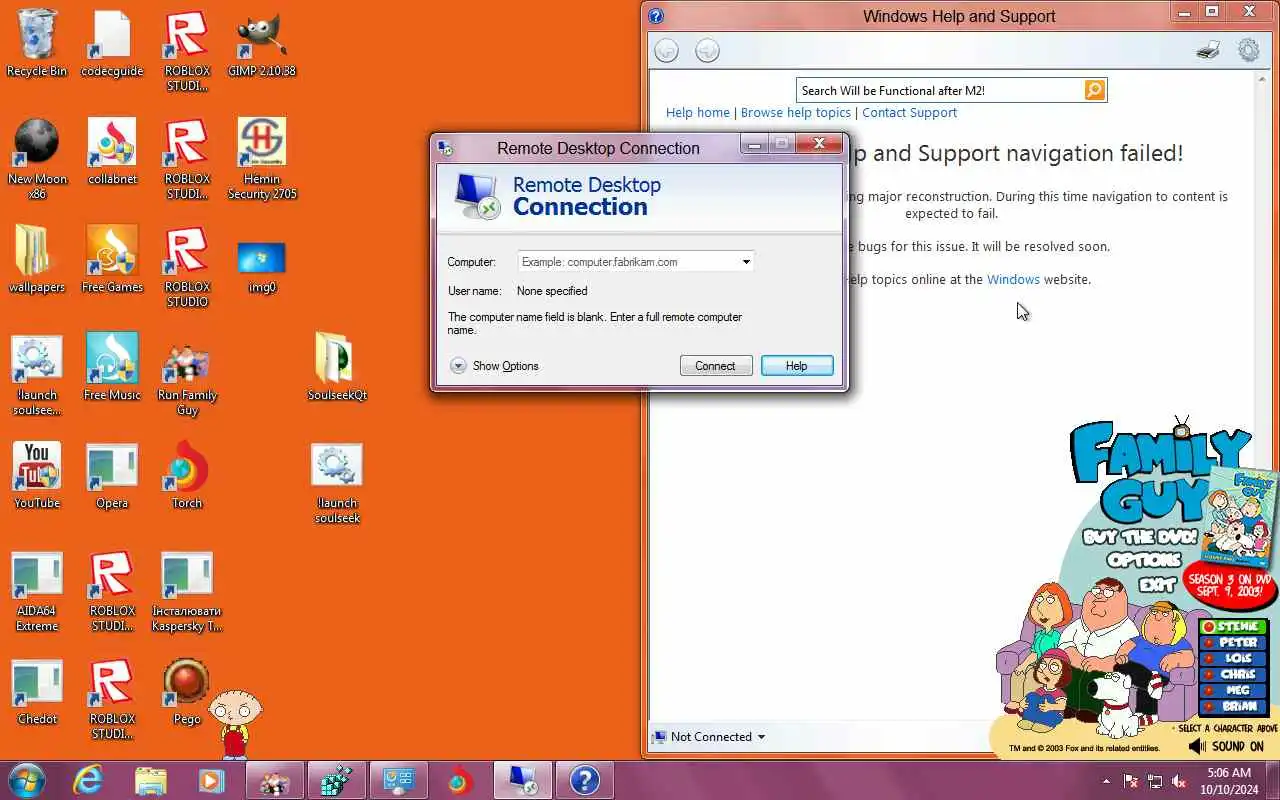Open Windows Media Player taskbar icon
1280x800 pixels.
coord(211,780)
